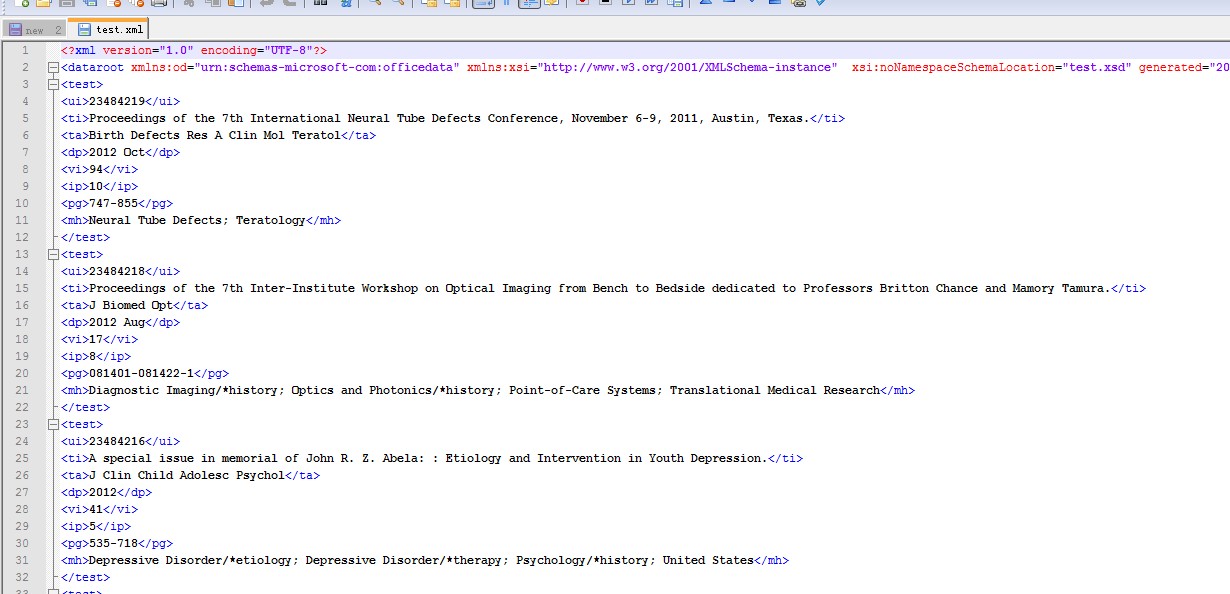Click the ui value 23484219
This screenshot has width=1230, height=594.
point(118,101)
